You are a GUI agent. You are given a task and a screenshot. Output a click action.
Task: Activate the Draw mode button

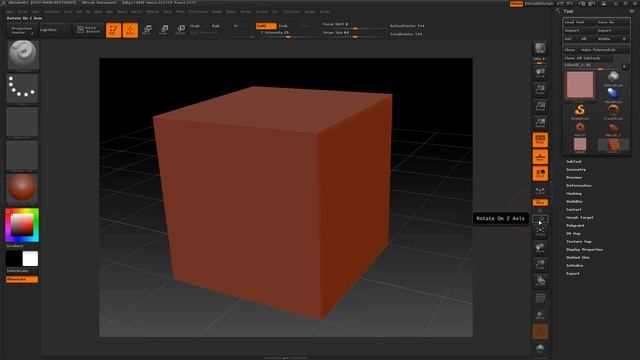click(x=130, y=30)
